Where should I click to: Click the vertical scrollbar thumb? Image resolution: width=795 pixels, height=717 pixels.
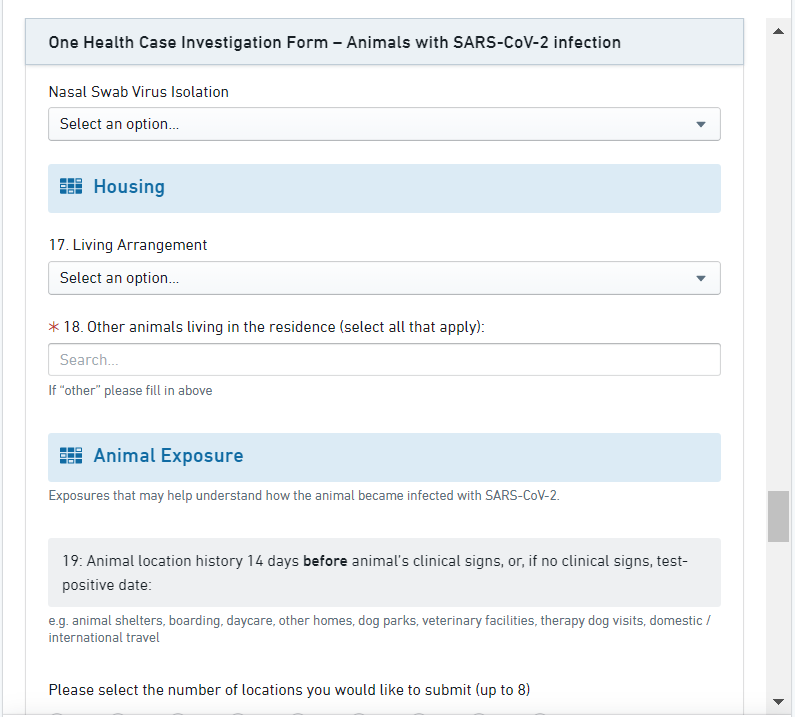779,517
